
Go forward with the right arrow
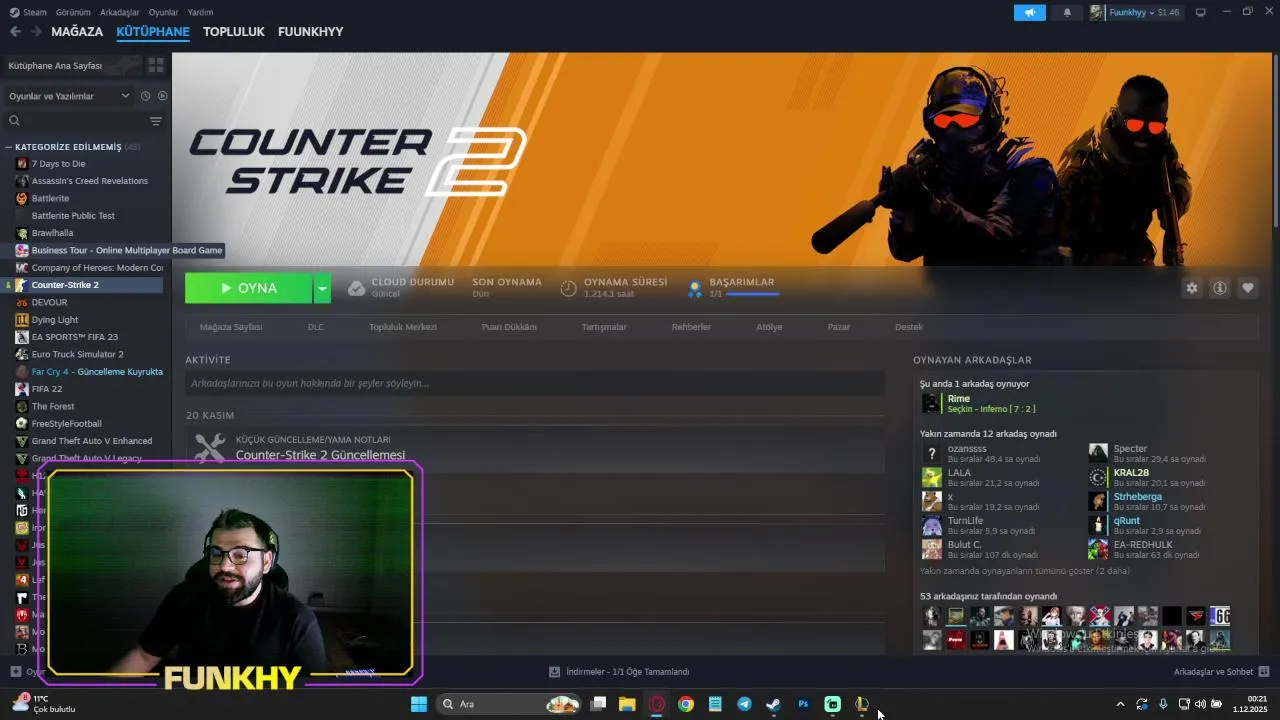36,31
